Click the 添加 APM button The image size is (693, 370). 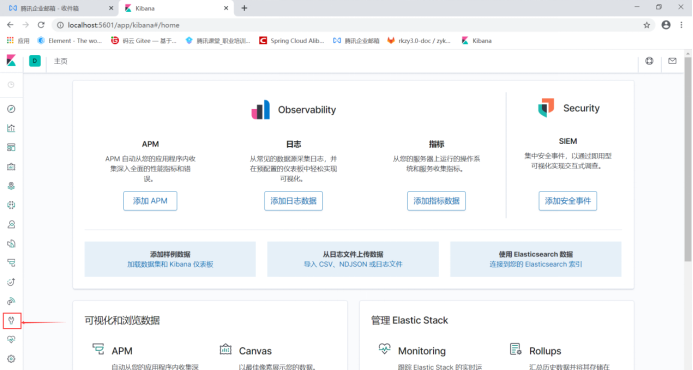click(150, 201)
